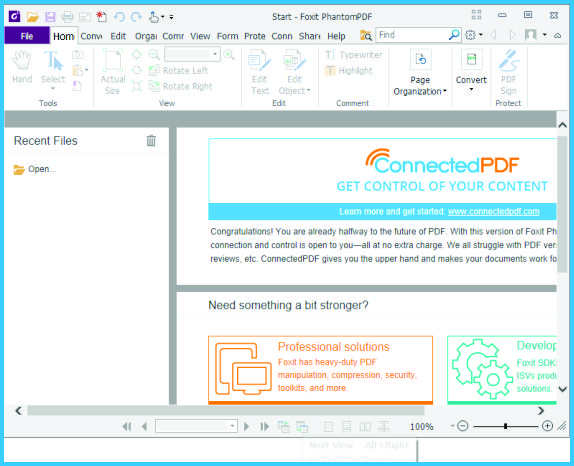
Task: Click the Developer solutions card
Action: click(x=502, y=370)
